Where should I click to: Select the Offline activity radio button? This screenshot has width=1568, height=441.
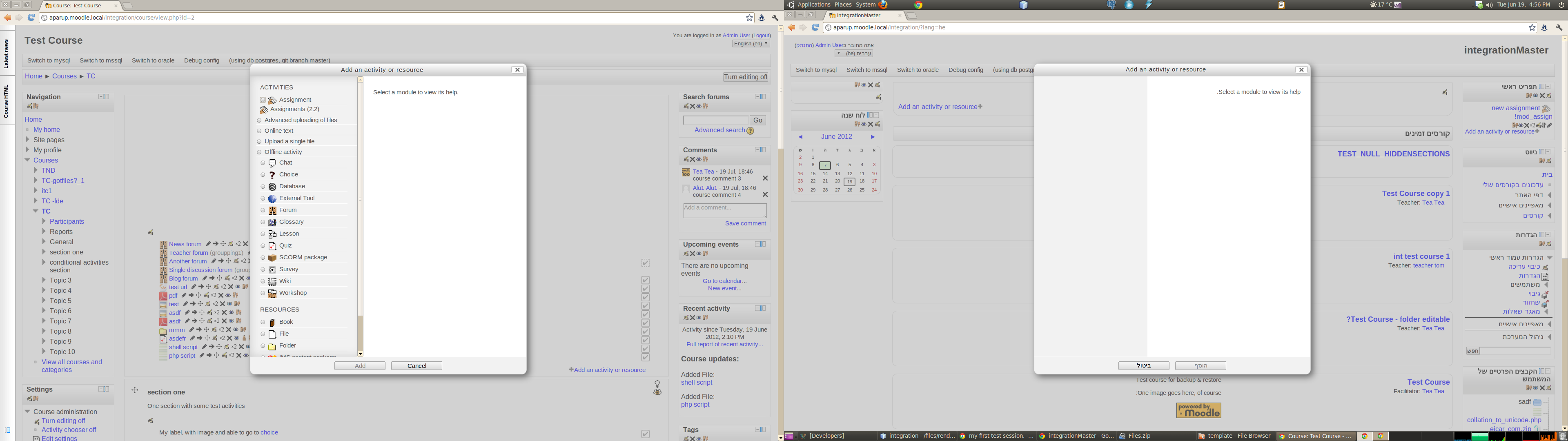click(x=259, y=152)
